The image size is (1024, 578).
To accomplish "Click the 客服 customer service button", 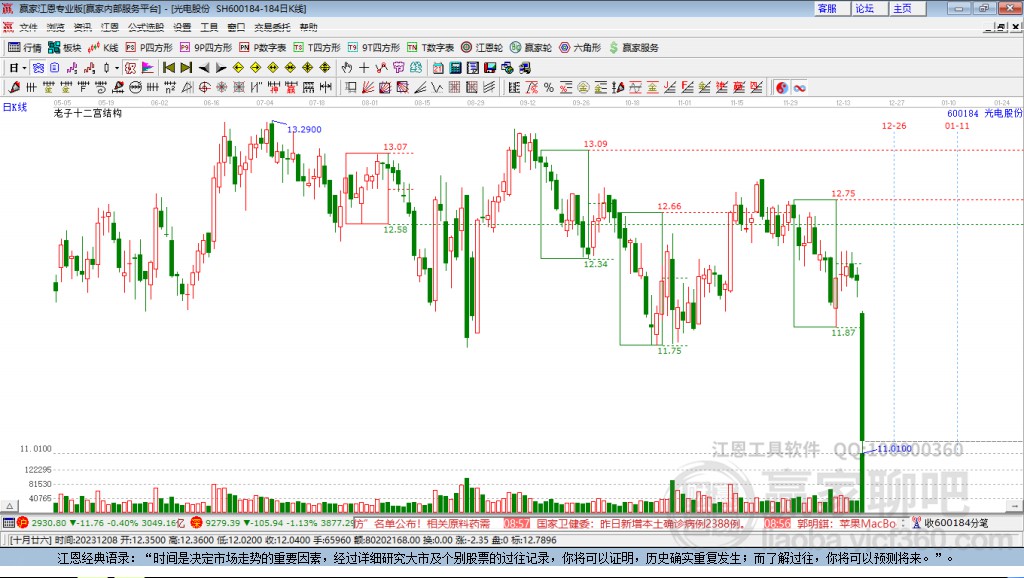I will pos(831,8).
